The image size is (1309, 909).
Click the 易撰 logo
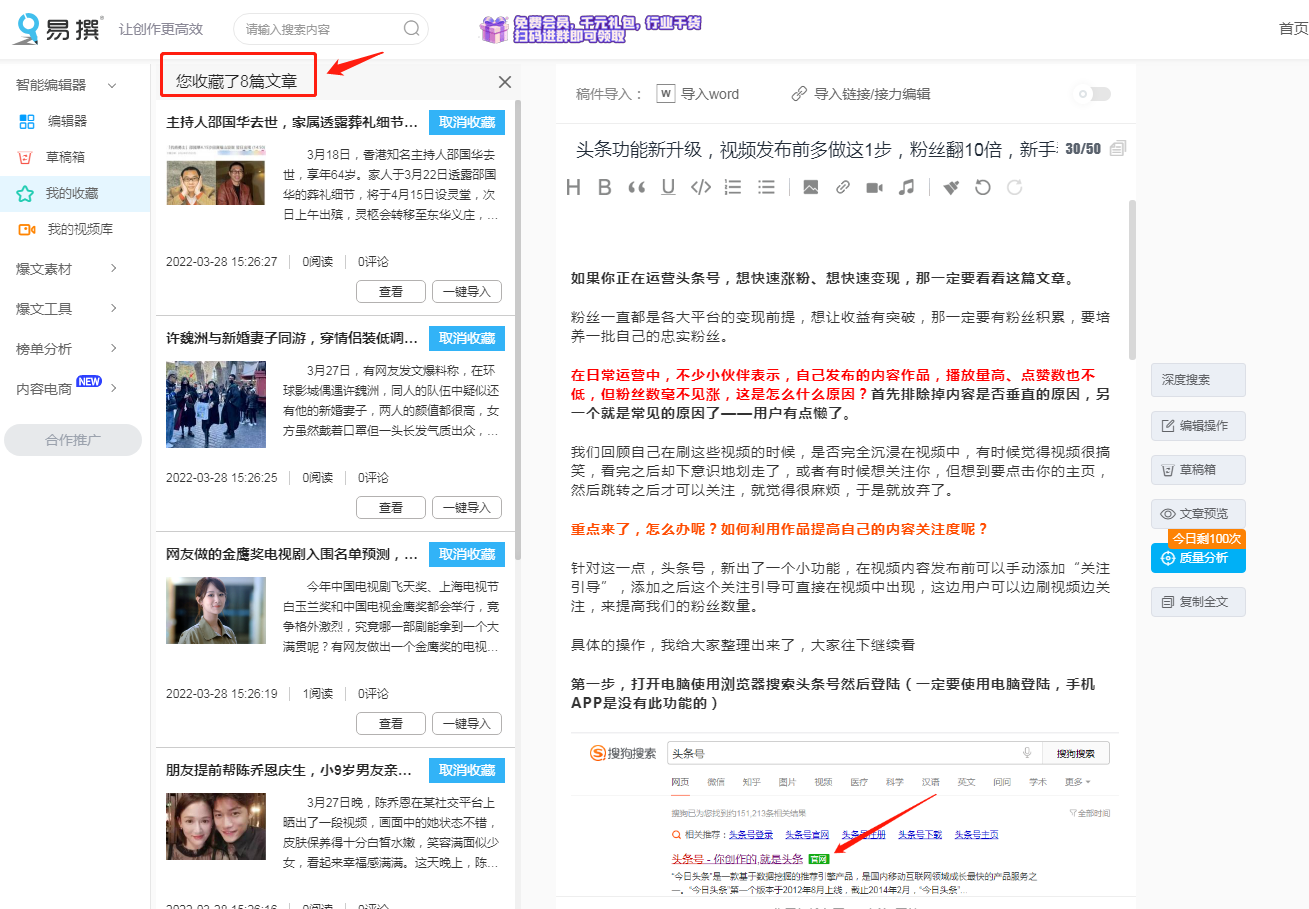(56, 29)
